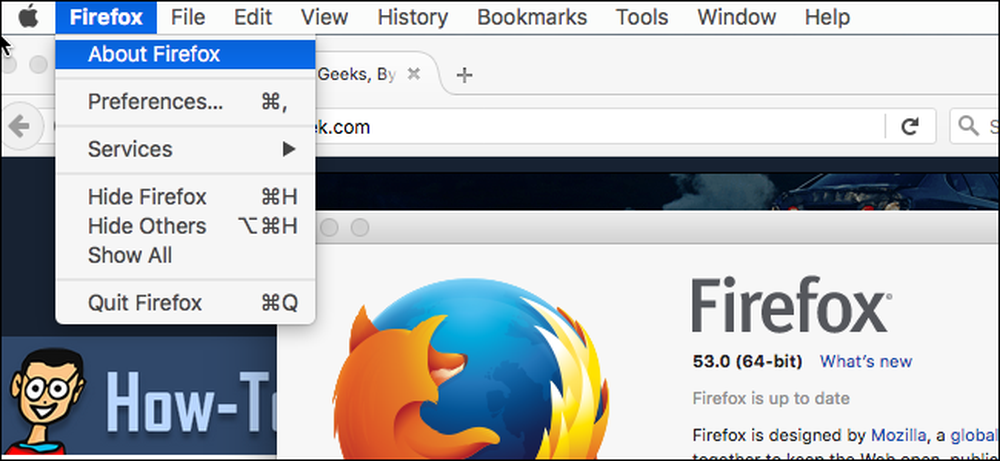1000x461 pixels.
Task: Open the Window menu
Action: [737, 17]
